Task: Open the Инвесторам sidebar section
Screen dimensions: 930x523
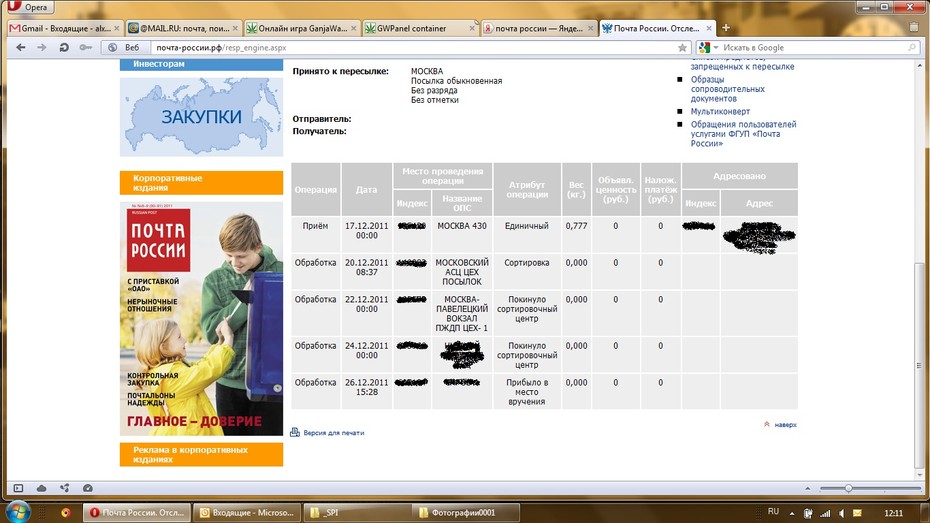Action: tap(201, 64)
